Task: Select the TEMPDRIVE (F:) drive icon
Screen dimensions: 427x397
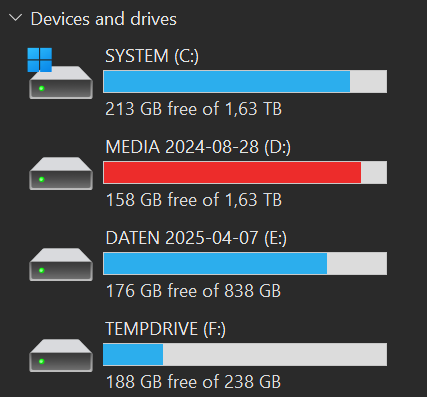Action: click(61, 355)
